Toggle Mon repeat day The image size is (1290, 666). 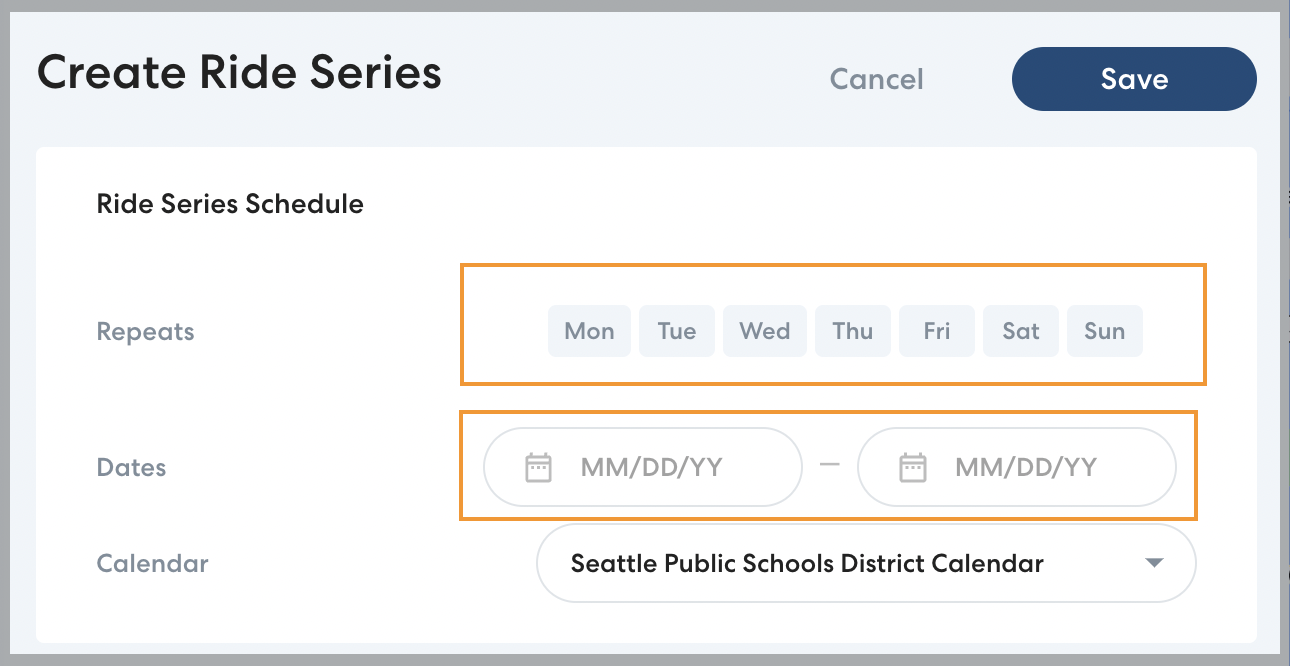tap(589, 331)
